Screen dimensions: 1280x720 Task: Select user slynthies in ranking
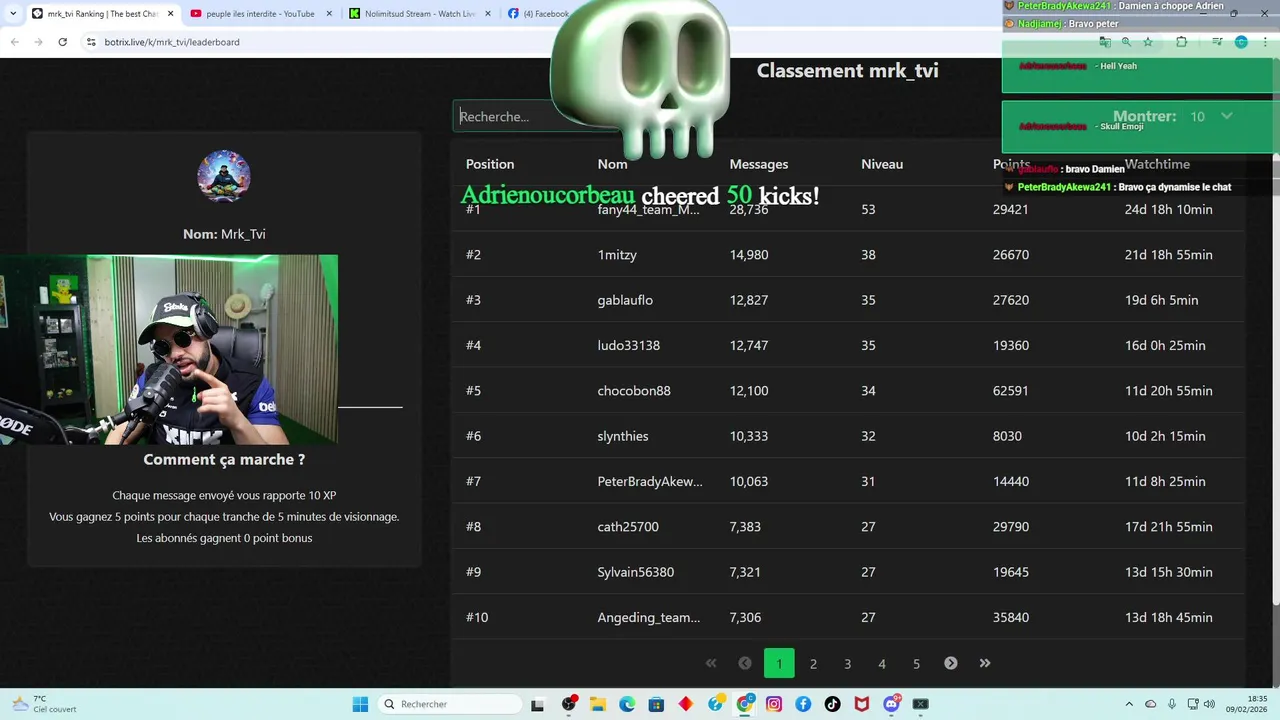[623, 436]
